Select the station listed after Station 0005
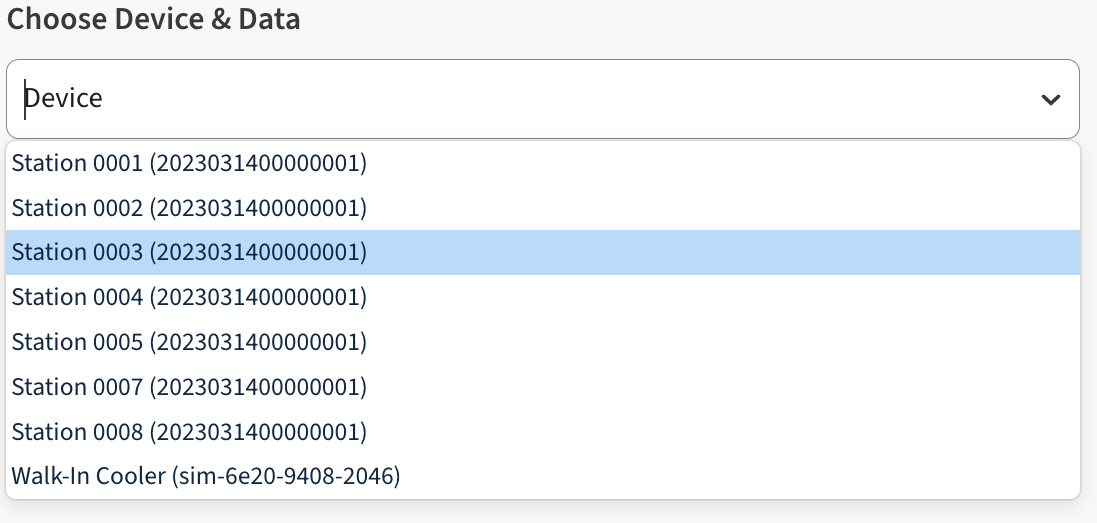The image size is (1097, 523). [189, 386]
